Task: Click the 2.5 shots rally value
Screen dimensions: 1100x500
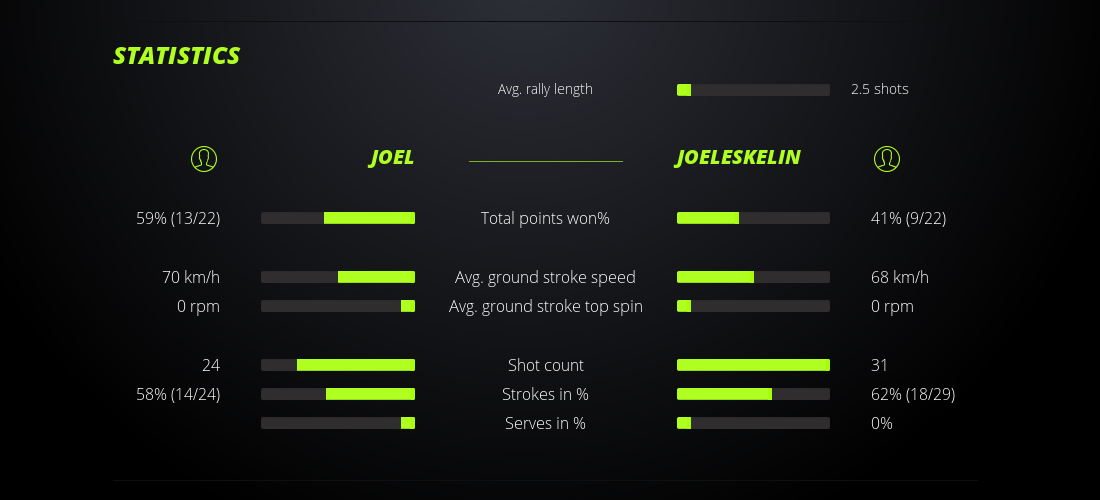Action: 879,89
